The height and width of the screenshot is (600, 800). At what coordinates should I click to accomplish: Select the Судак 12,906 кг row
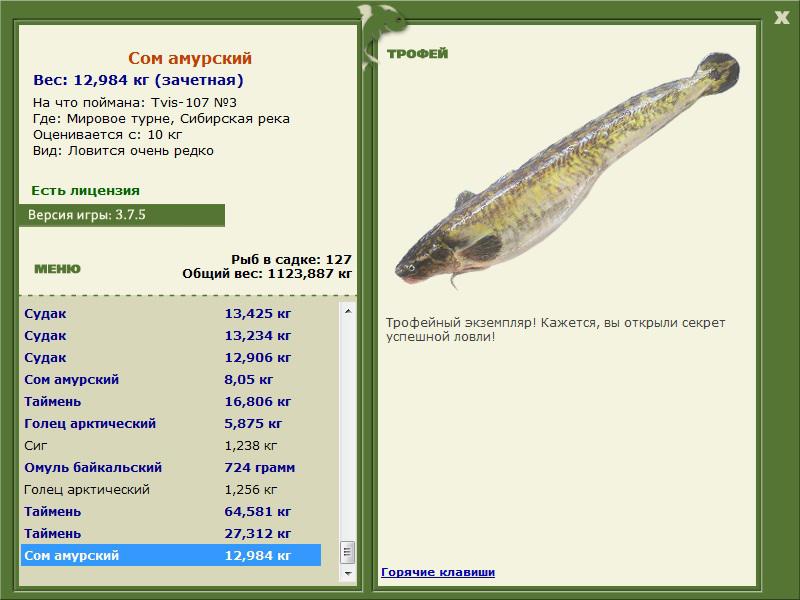(171, 358)
